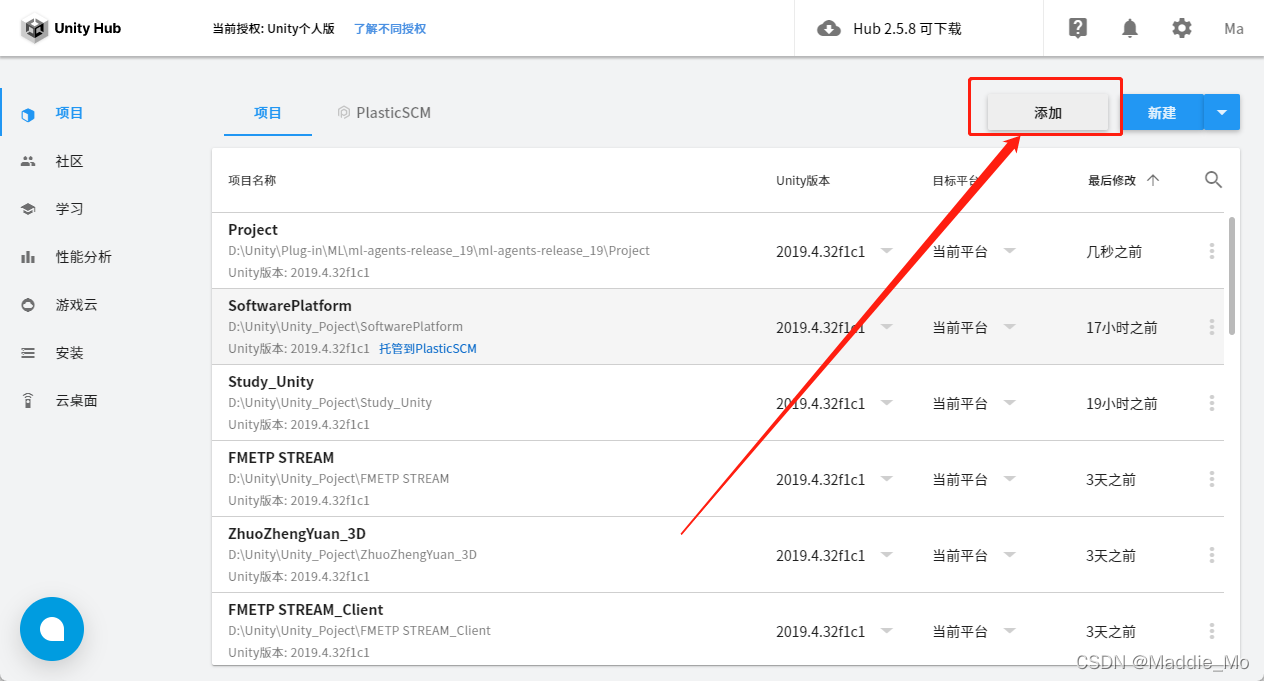Viewport: 1264px width, 681px height.
Task: Open target platform dropdown for FMETP STREAM_Client
Action: [1010, 631]
